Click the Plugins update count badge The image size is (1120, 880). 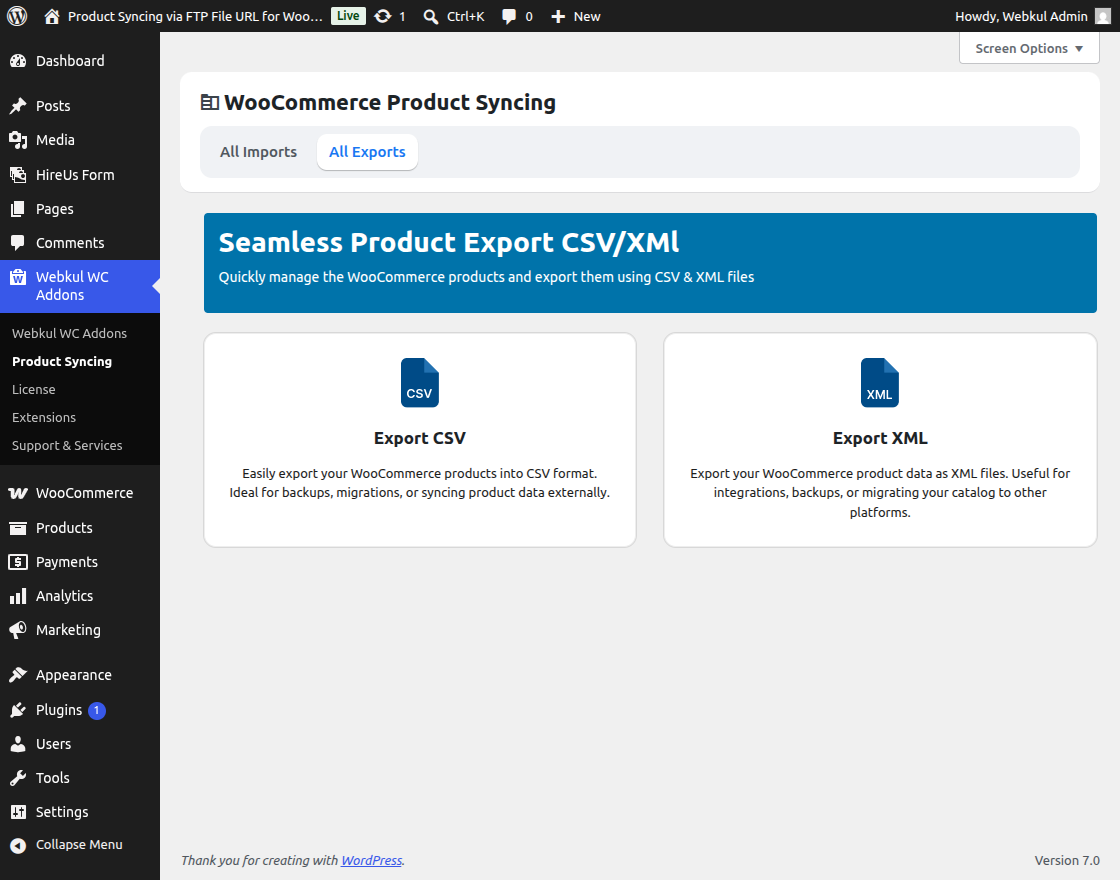point(96,711)
